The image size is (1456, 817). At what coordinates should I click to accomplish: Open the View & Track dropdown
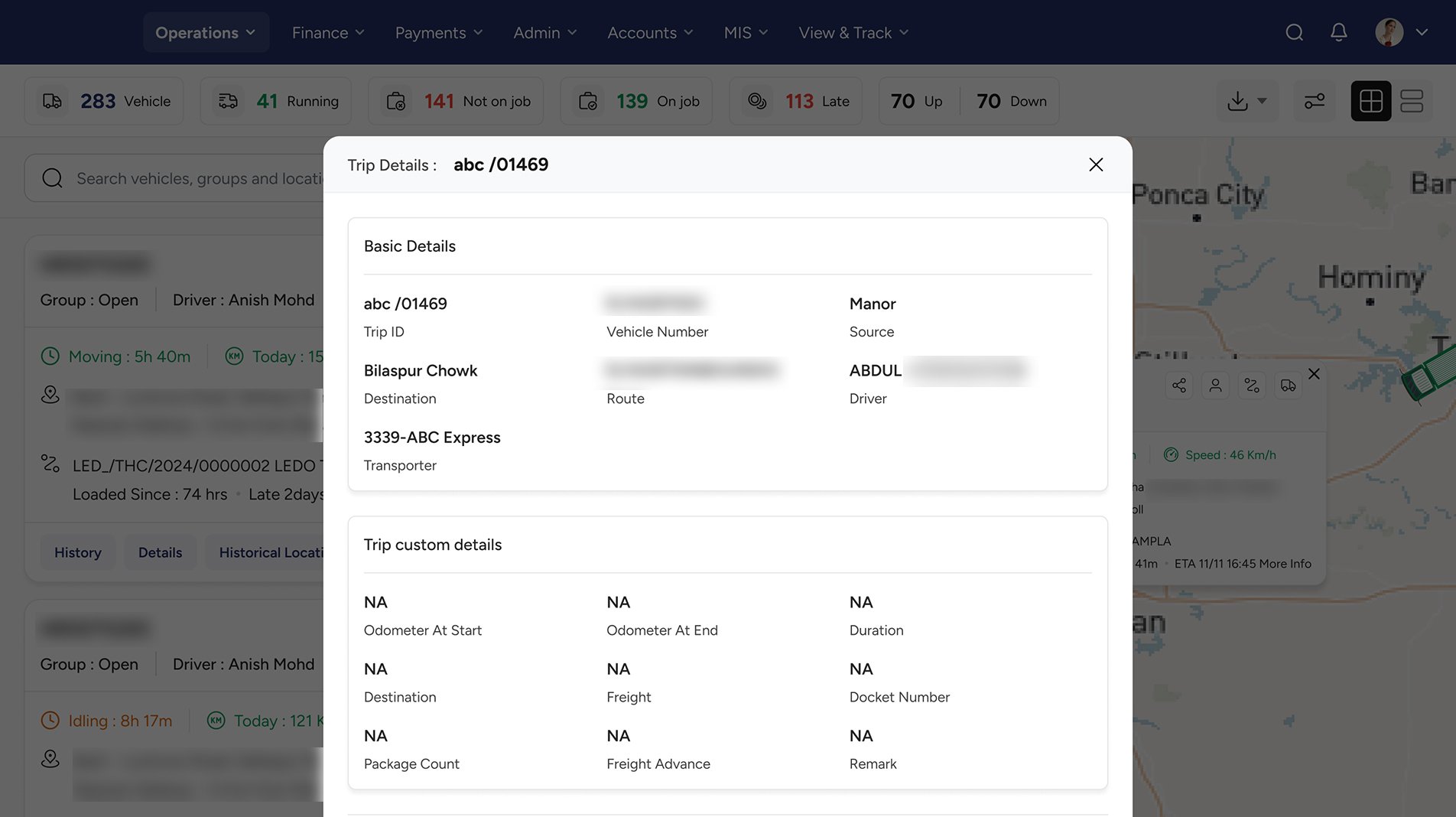(853, 32)
